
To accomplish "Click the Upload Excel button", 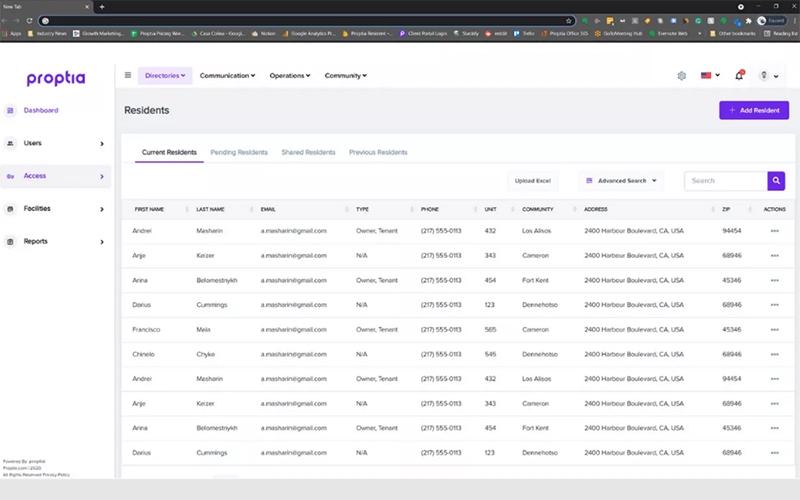I will tap(533, 181).
